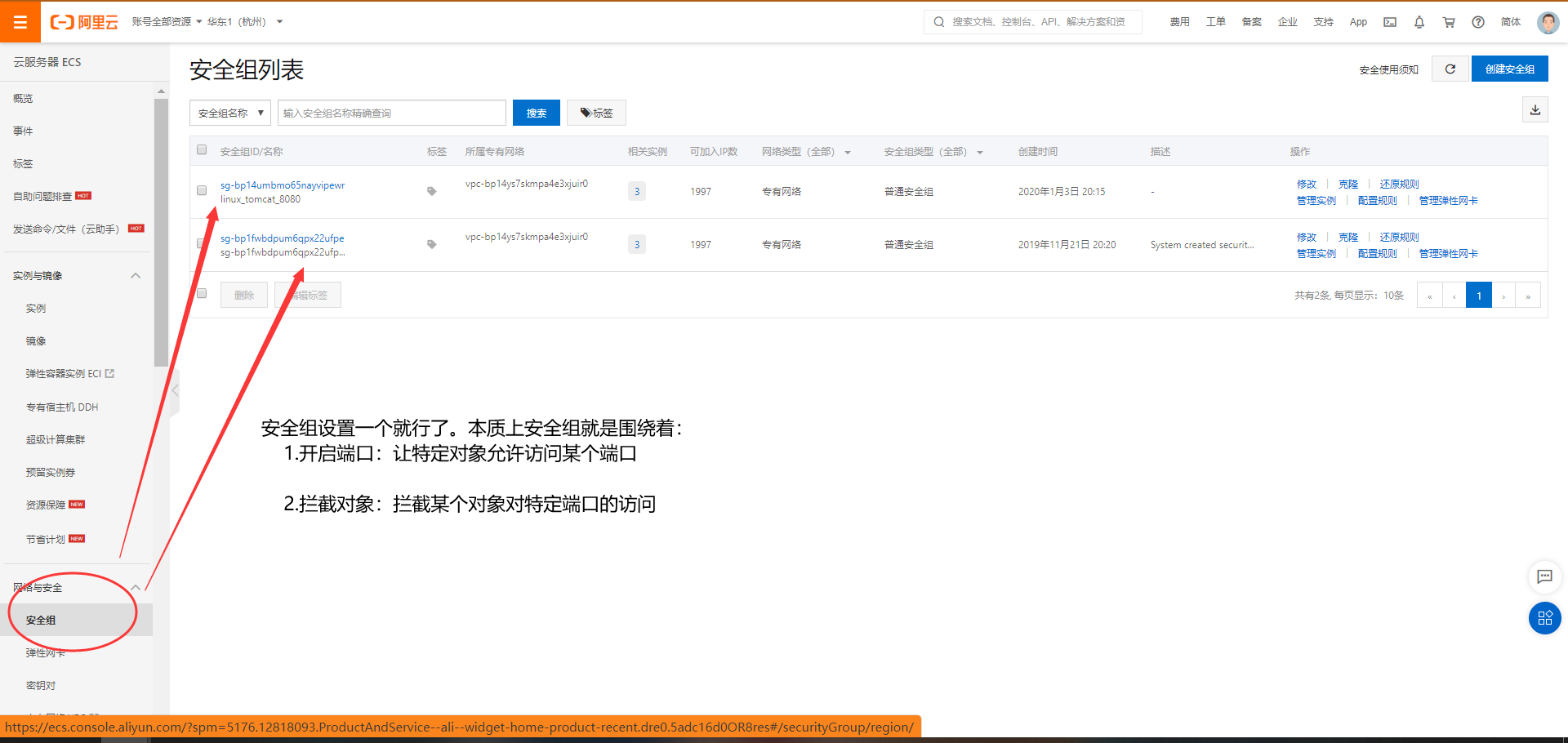
Task: Open the notifications bell
Action: 1419,22
